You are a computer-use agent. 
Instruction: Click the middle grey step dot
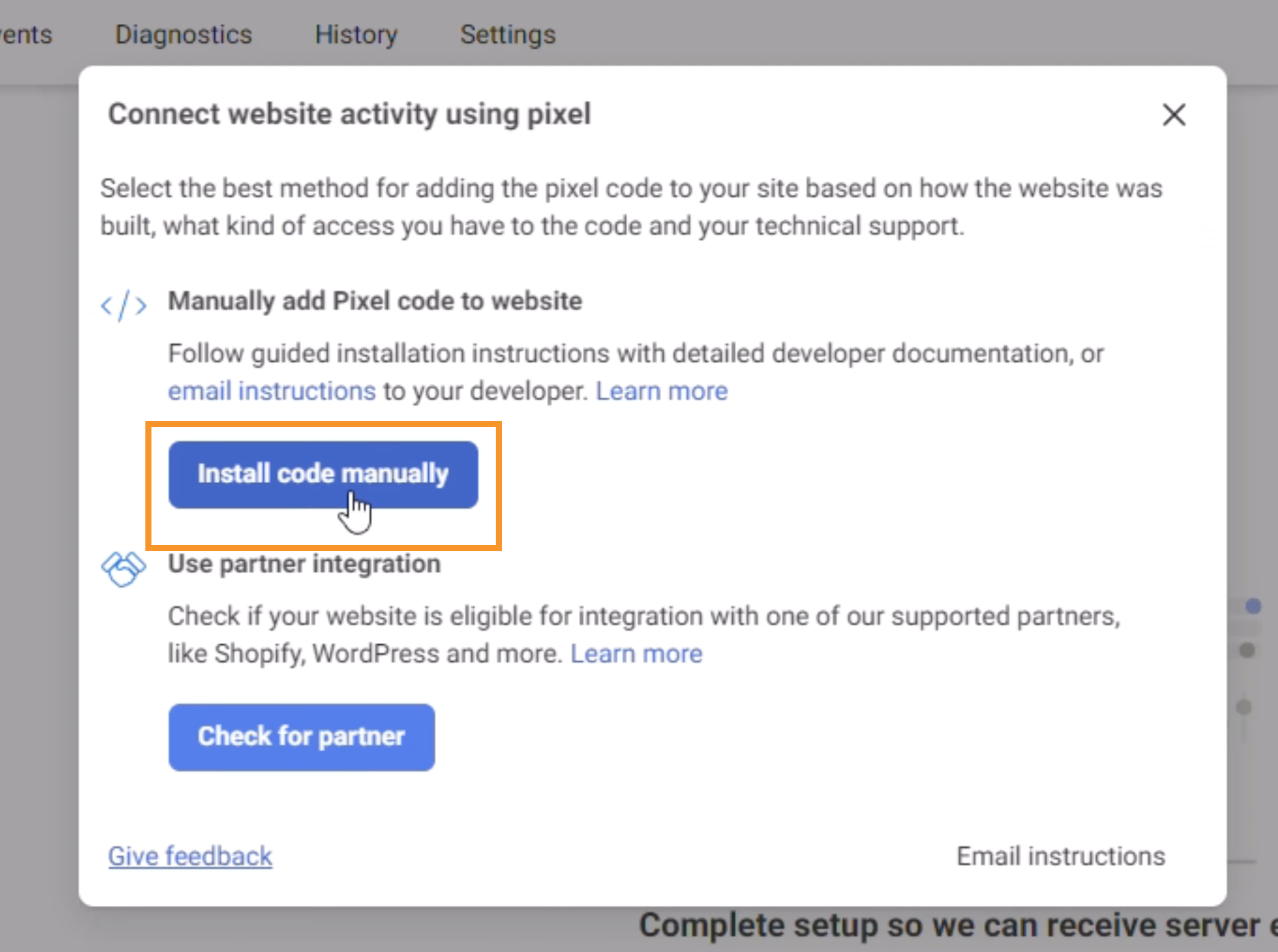(x=1247, y=650)
